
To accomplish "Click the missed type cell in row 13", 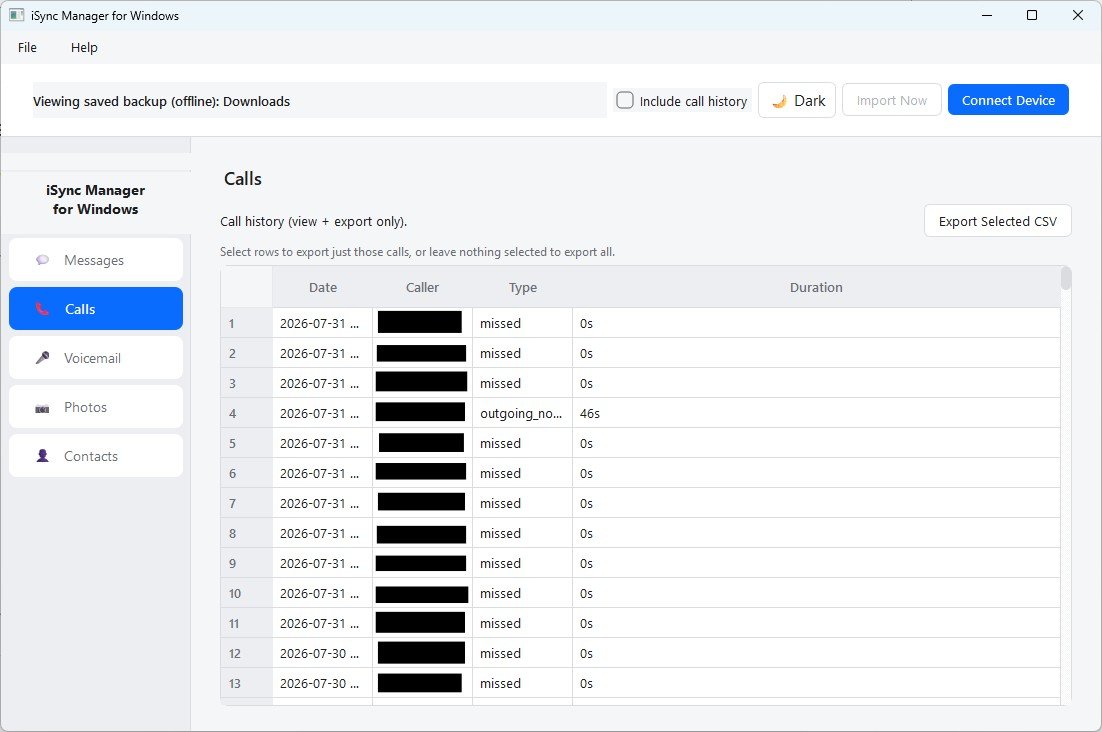I will (x=522, y=684).
